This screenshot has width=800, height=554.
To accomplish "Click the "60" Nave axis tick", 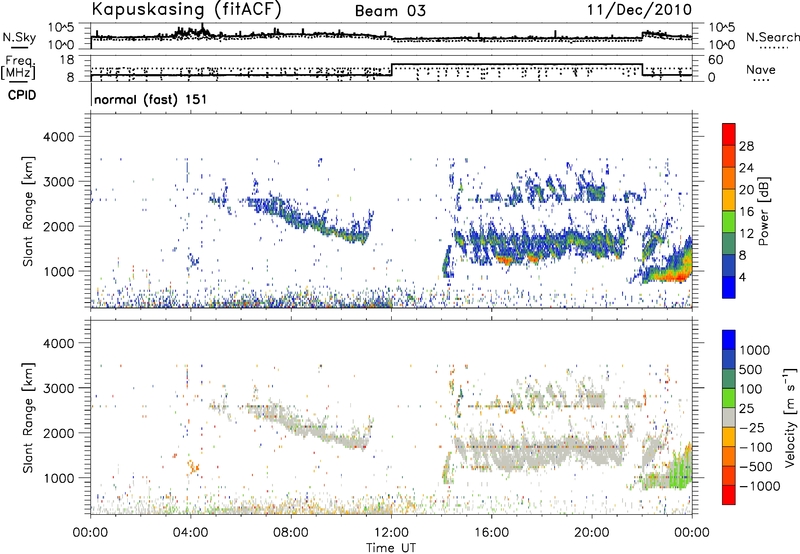I will pos(716,60).
